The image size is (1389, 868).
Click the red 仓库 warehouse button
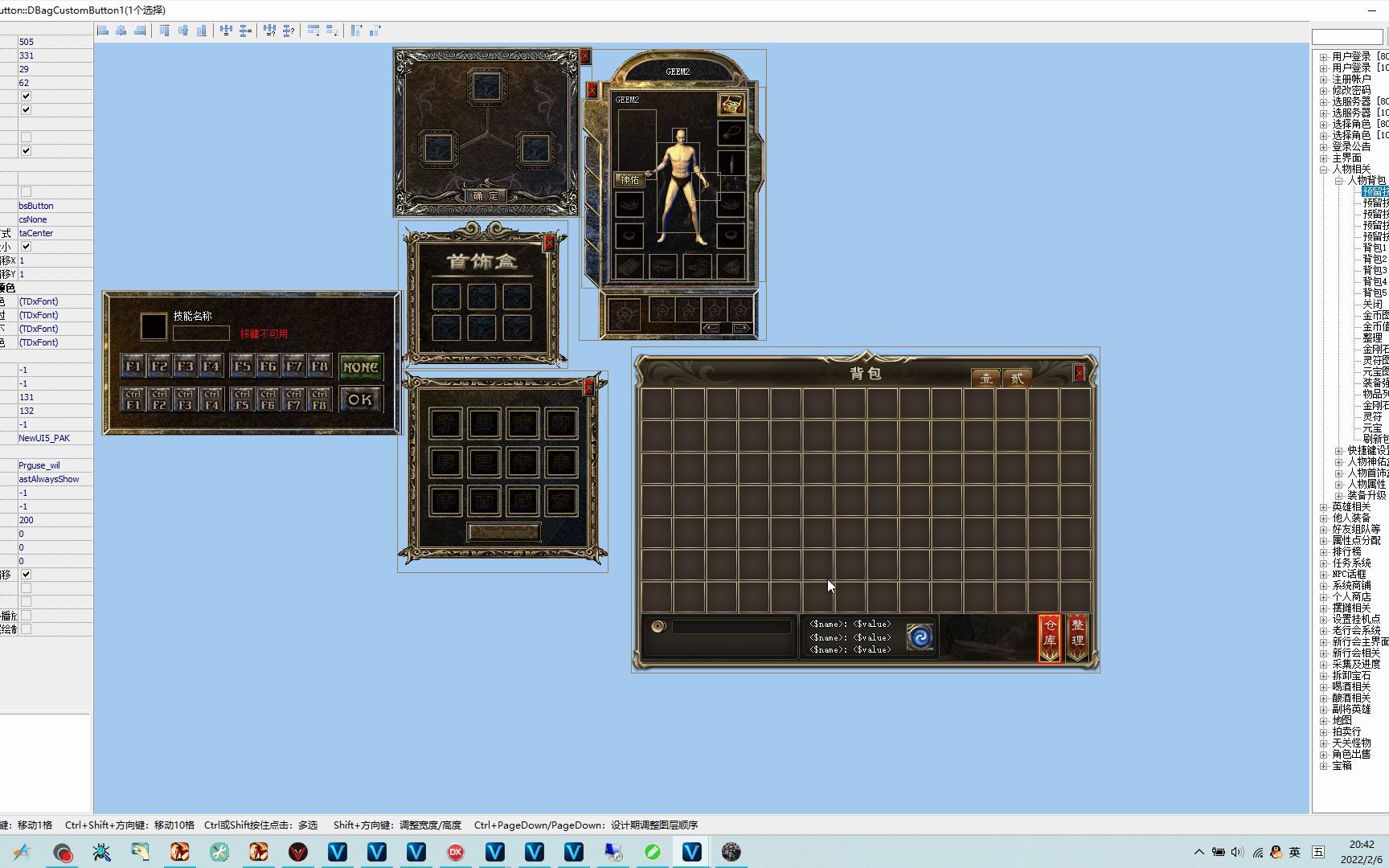(x=1050, y=638)
